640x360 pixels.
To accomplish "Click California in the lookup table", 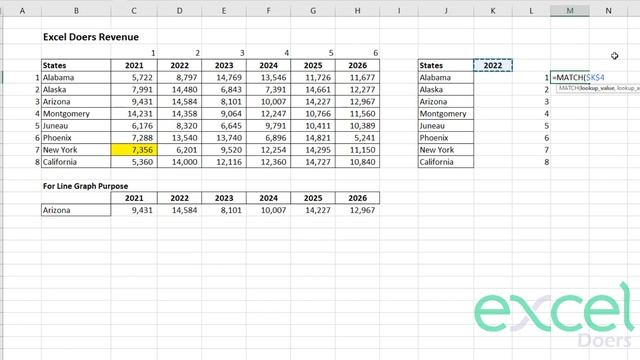I will pos(446,162).
